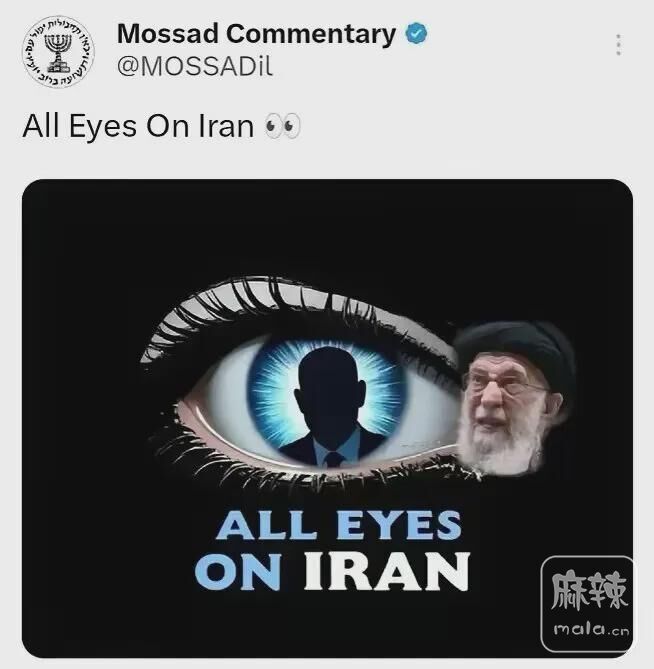The height and width of the screenshot is (669, 654).
Task: Open the Mossad Commentary profile avatar
Action: [58, 52]
